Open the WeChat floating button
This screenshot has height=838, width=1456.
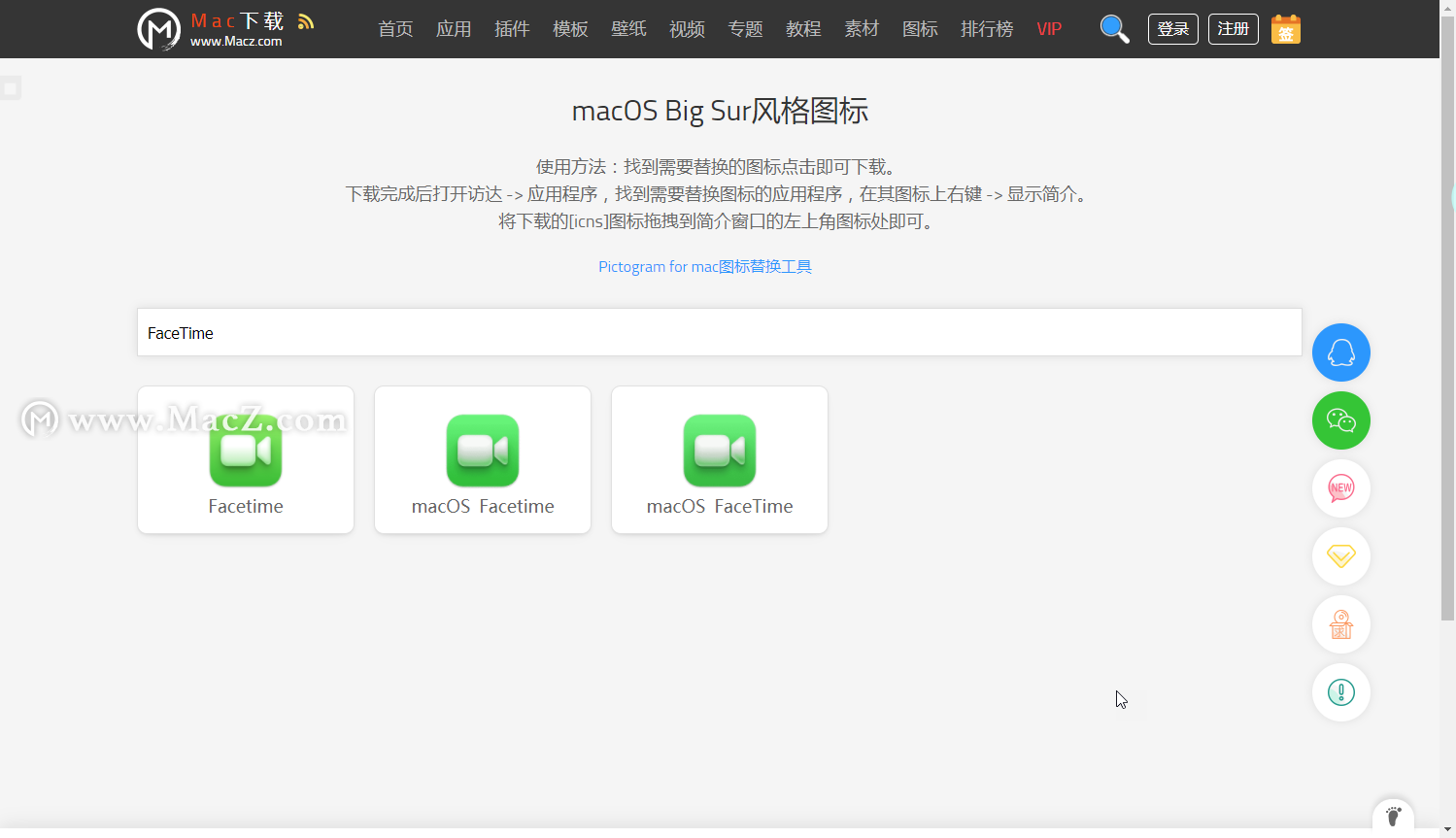pyautogui.click(x=1341, y=420)
